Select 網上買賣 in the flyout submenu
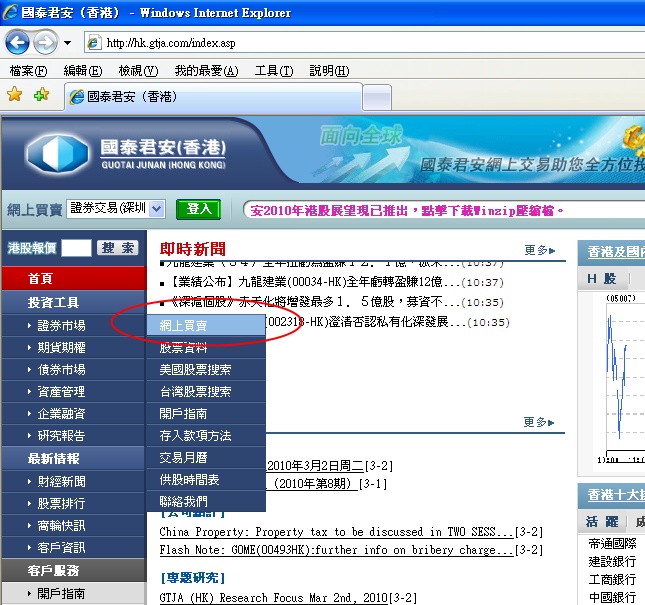645x605 pixels. (206, 326)
